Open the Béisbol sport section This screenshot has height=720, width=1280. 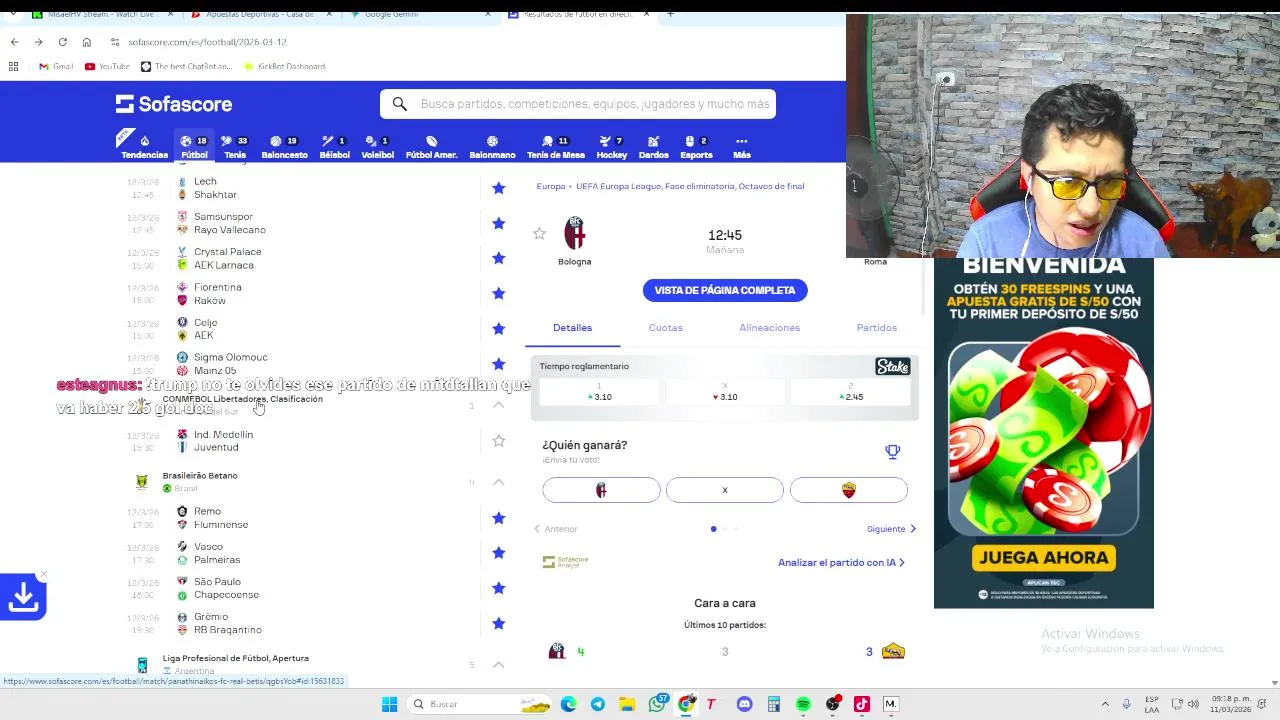pyautogui.click(x=334, y=147)
